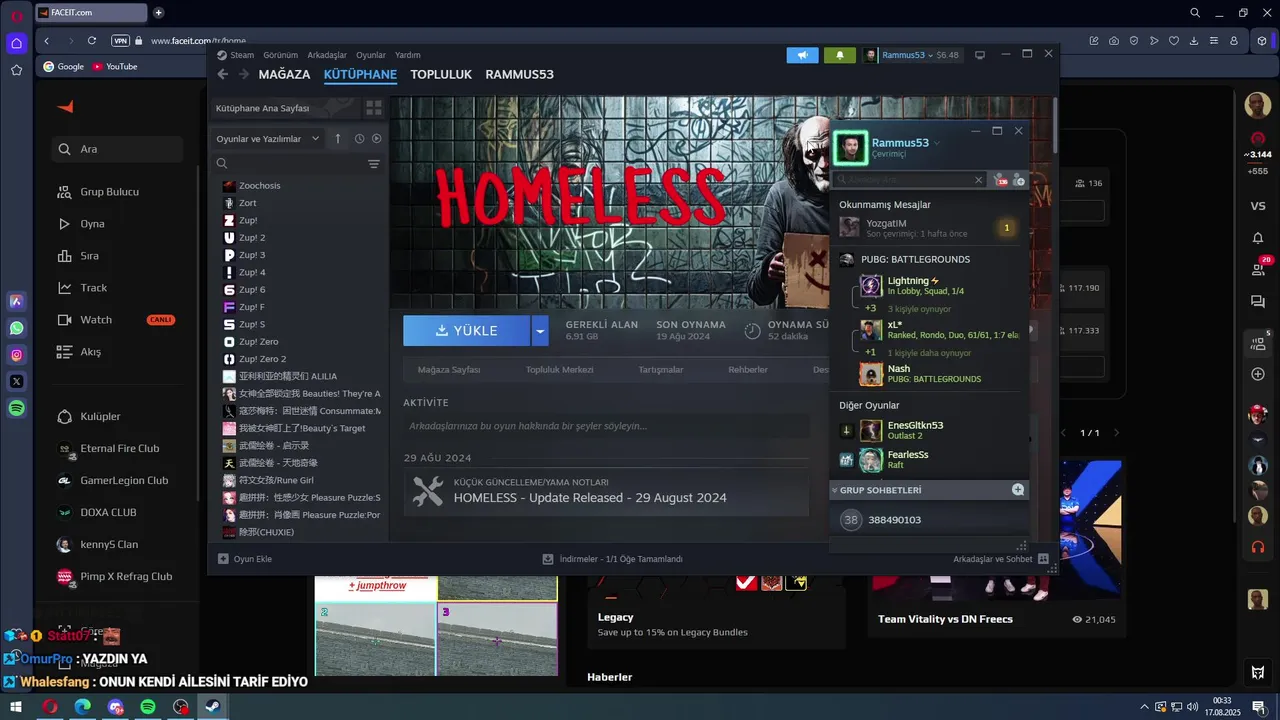Click the activity comment input box
The width and height of the screenshot is (1280, 720).
(606, 426)
